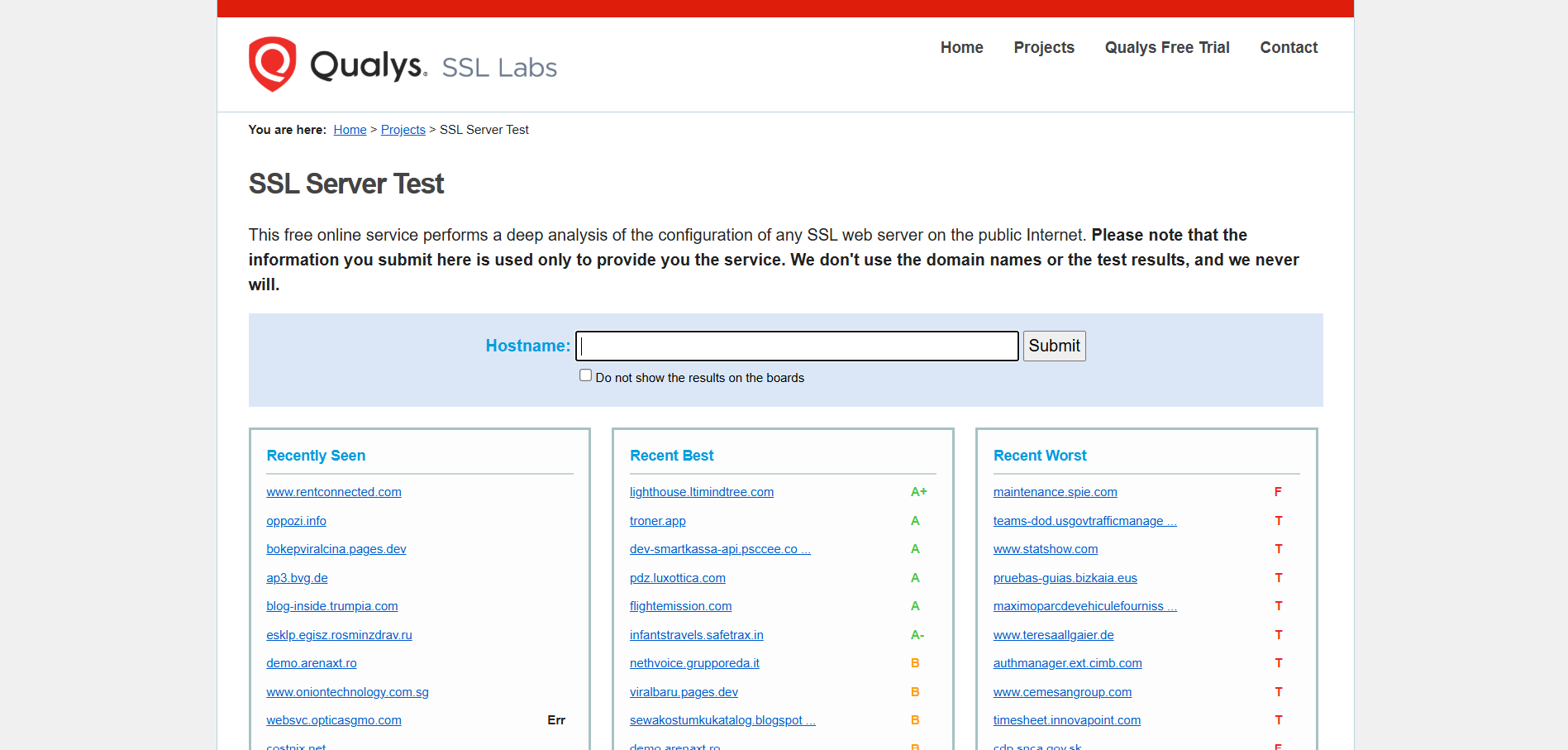1568x750 pixels.
Task: Follow the Home breadcrumb link
Action: pyautogui.click(x=350, y=130)
